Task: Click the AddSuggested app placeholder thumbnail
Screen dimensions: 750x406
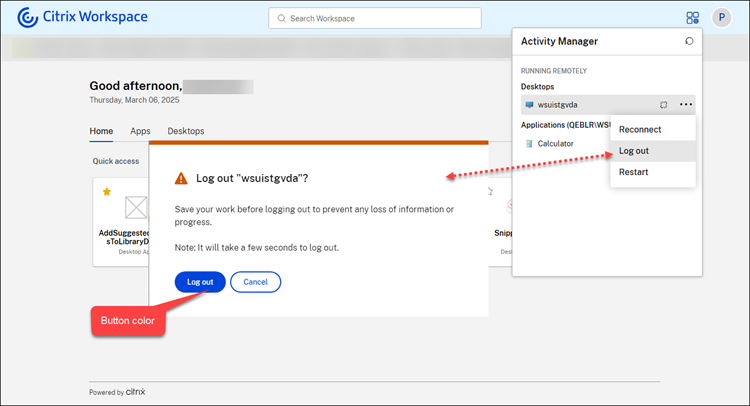Action: point(136,208)
